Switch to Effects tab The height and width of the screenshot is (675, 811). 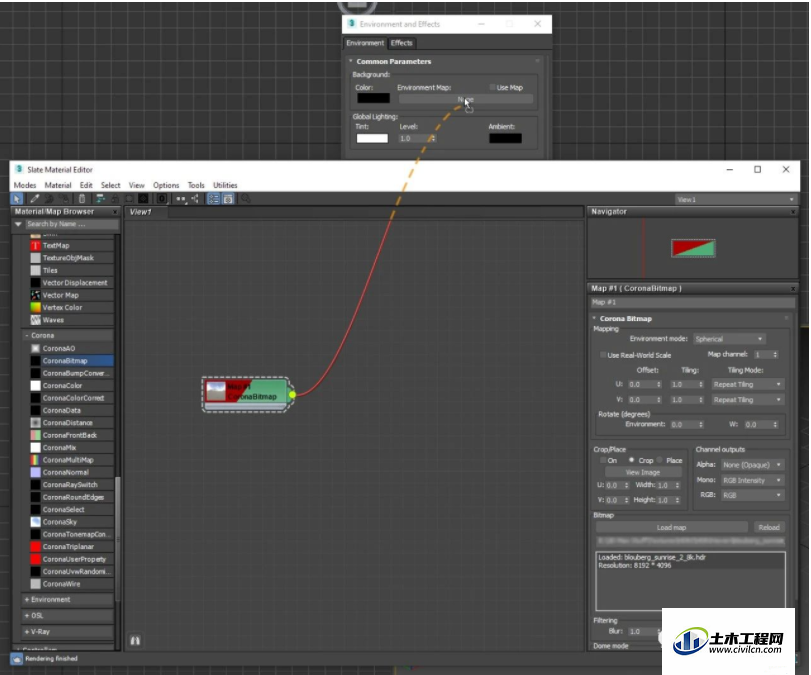click(x=402, y=43)
